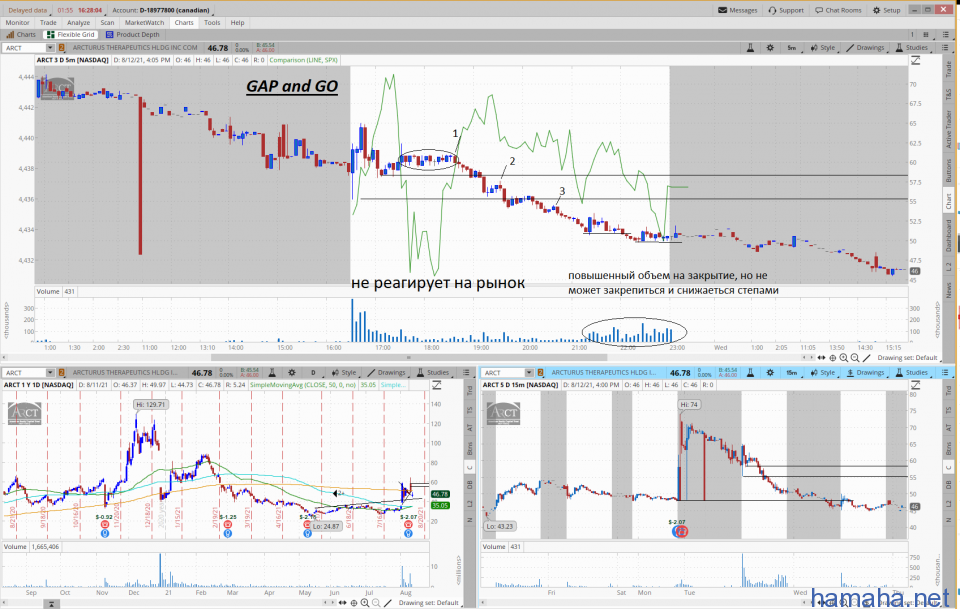The height and width of the screenshot is (609, 960).
Task: Open settings gear in the 15m chart
Action: coord(770,373)
